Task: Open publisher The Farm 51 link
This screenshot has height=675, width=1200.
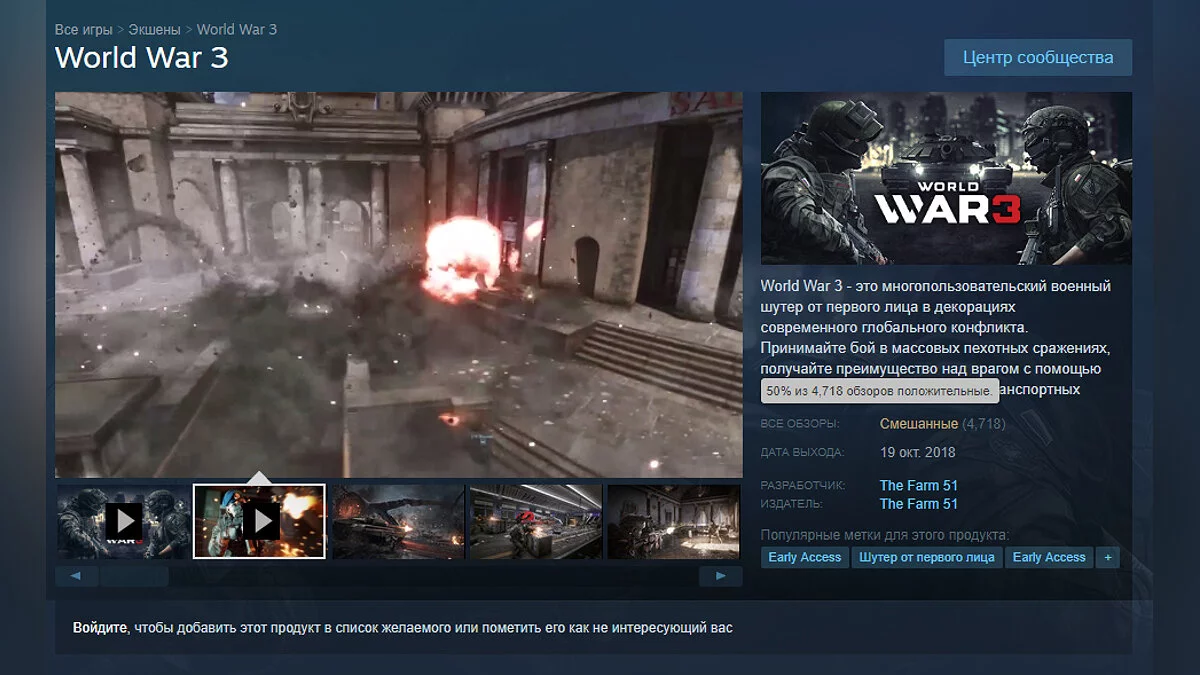Action: 918,504
